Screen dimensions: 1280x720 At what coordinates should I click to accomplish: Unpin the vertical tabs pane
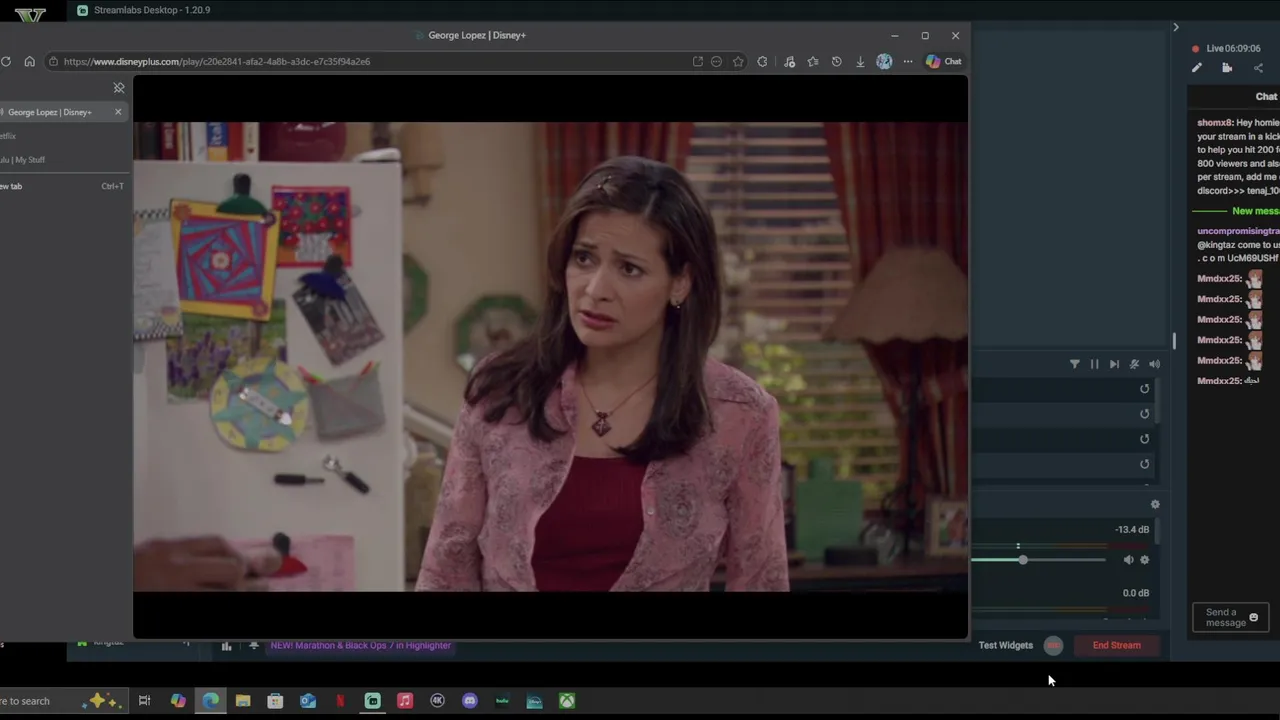119,88
